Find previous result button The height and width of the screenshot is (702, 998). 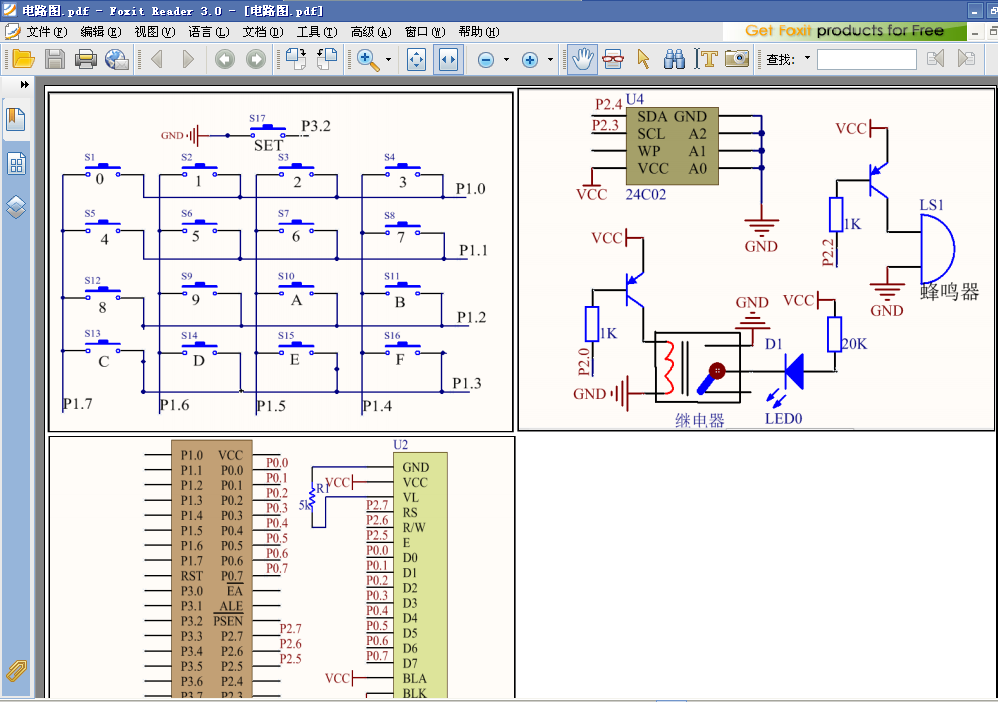point(935,59)
